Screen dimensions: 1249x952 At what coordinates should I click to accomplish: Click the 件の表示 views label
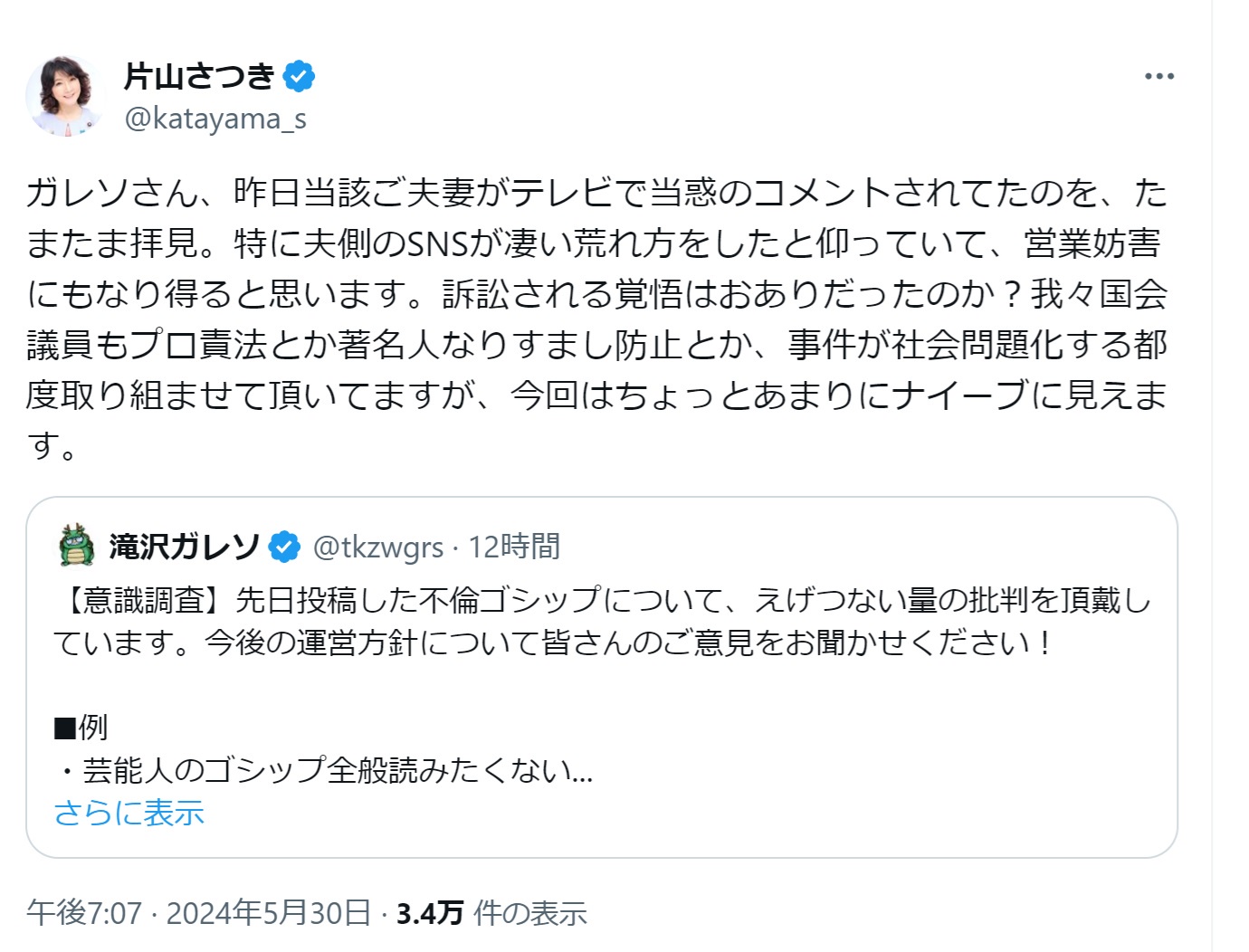530,913
